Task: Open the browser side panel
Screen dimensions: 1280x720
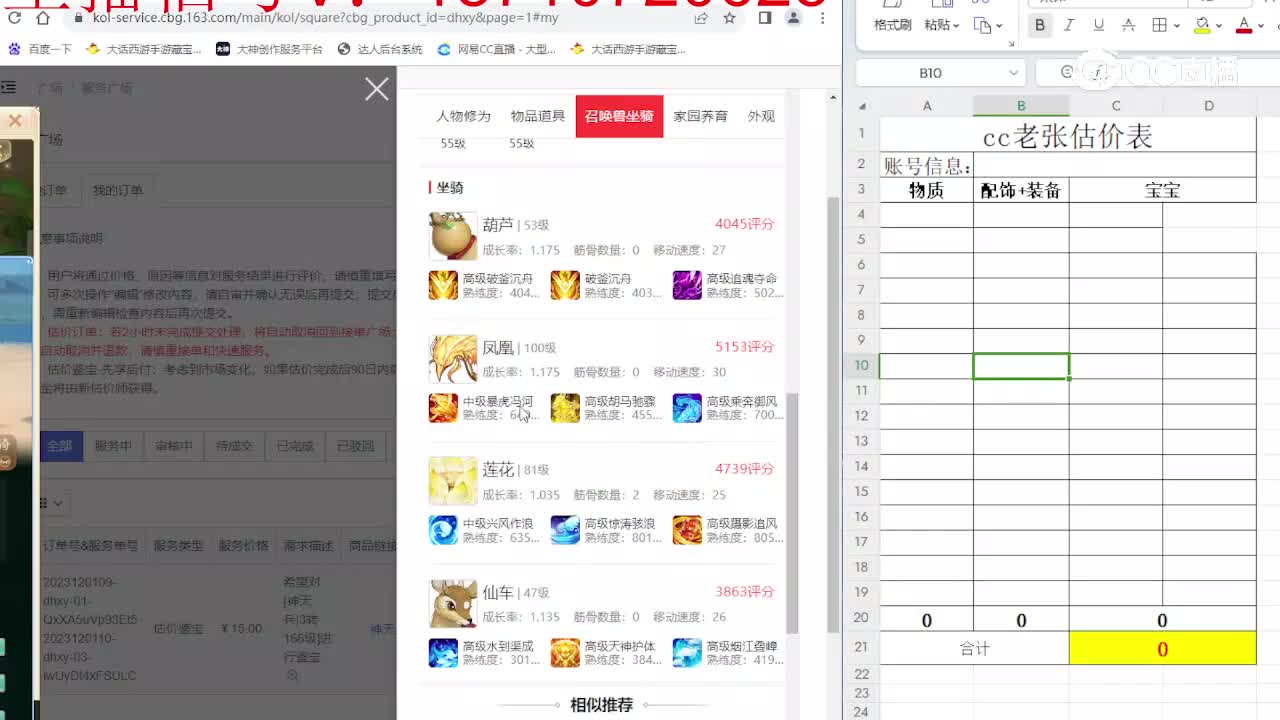Action: pyautogui.click(x=765, y=18)
